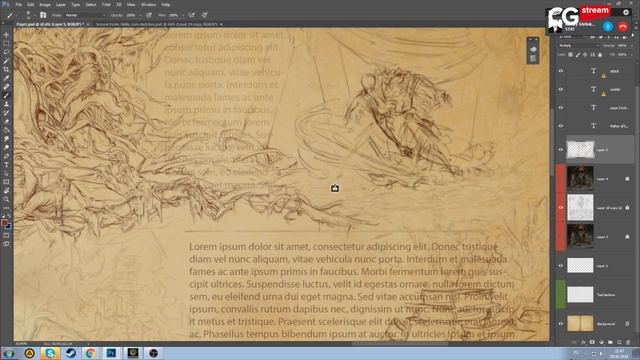This screenshot has height=360, width=640.
Task: Select the Rectangle shape tool
Action: pyautogui.click(x=6, y=182)
